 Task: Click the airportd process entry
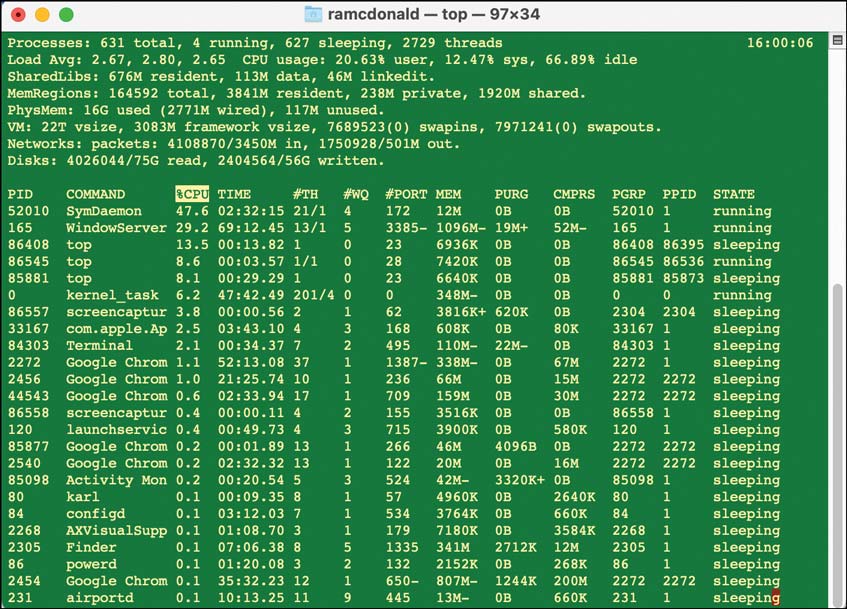point(99,598)
